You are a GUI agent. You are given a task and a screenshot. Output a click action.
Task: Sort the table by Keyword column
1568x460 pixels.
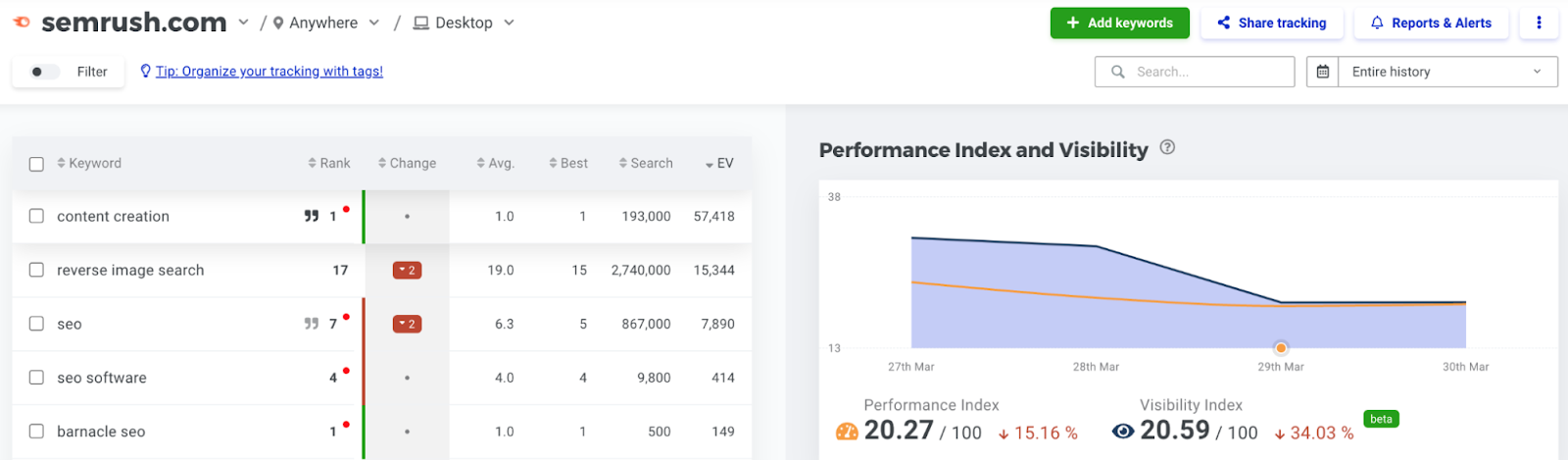click(89, 163)
